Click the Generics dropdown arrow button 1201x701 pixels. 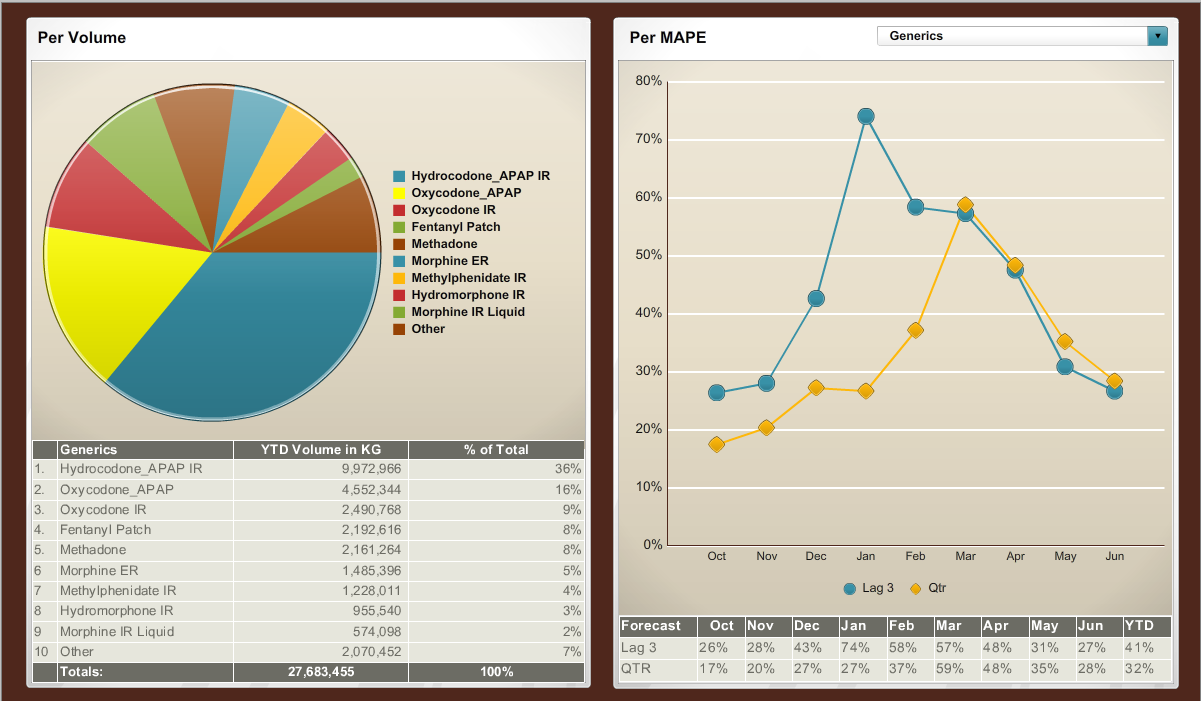pos(1157,35)
